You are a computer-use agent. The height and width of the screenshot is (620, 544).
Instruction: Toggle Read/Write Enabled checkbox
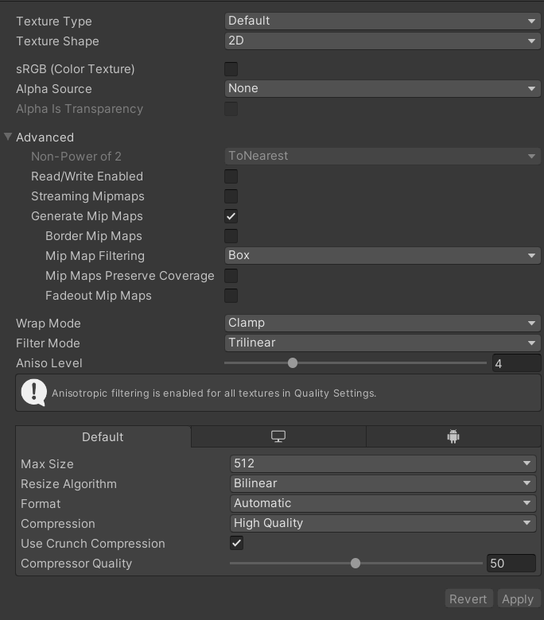[231, 176]
